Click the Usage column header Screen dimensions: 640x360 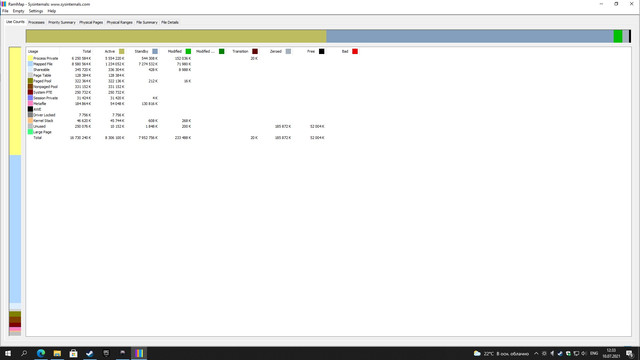click(33, 51)
